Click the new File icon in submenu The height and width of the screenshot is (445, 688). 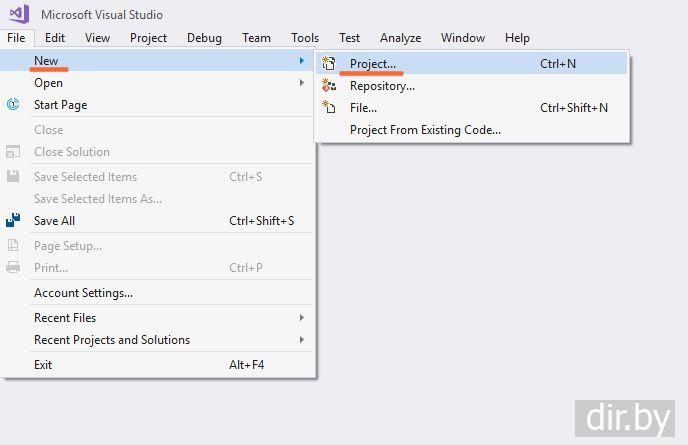pos(329,108)
